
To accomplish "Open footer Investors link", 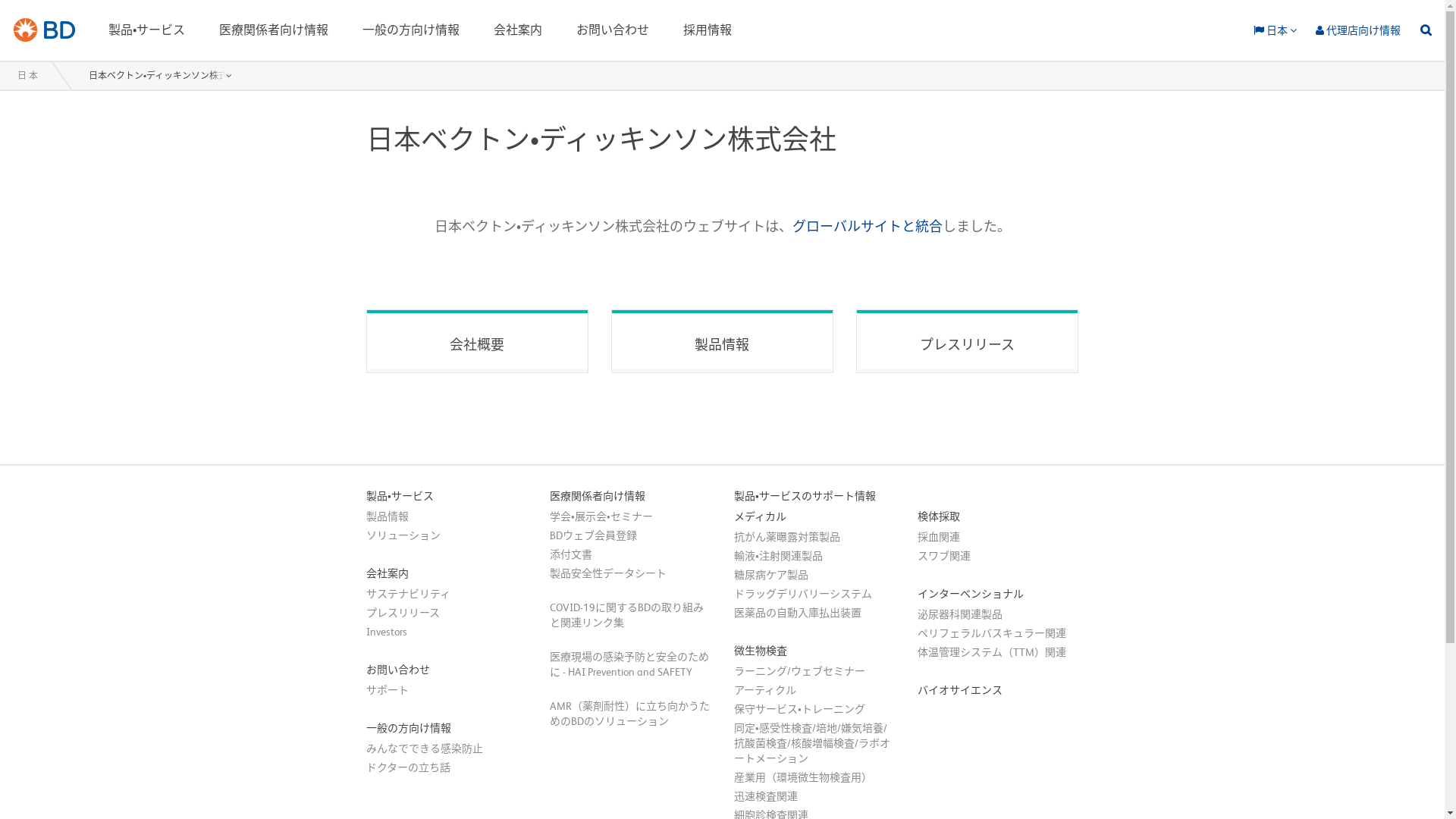I will click(387, 632).
